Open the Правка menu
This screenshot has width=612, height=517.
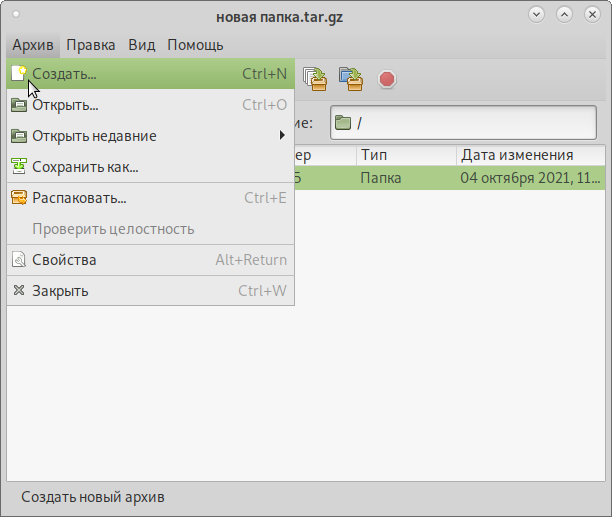[91, 45]
